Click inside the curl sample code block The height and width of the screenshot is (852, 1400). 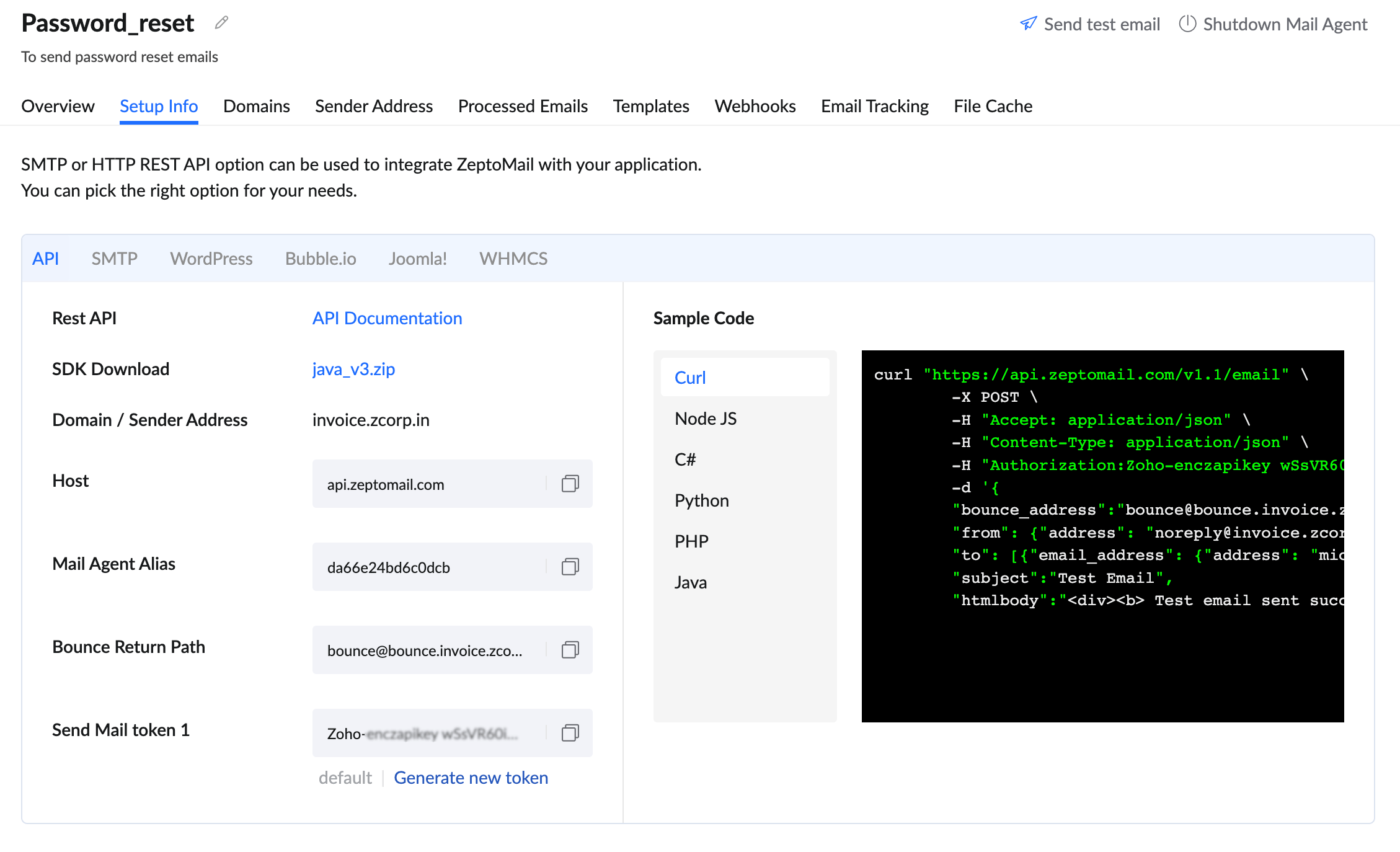[x=1102, y=657]
